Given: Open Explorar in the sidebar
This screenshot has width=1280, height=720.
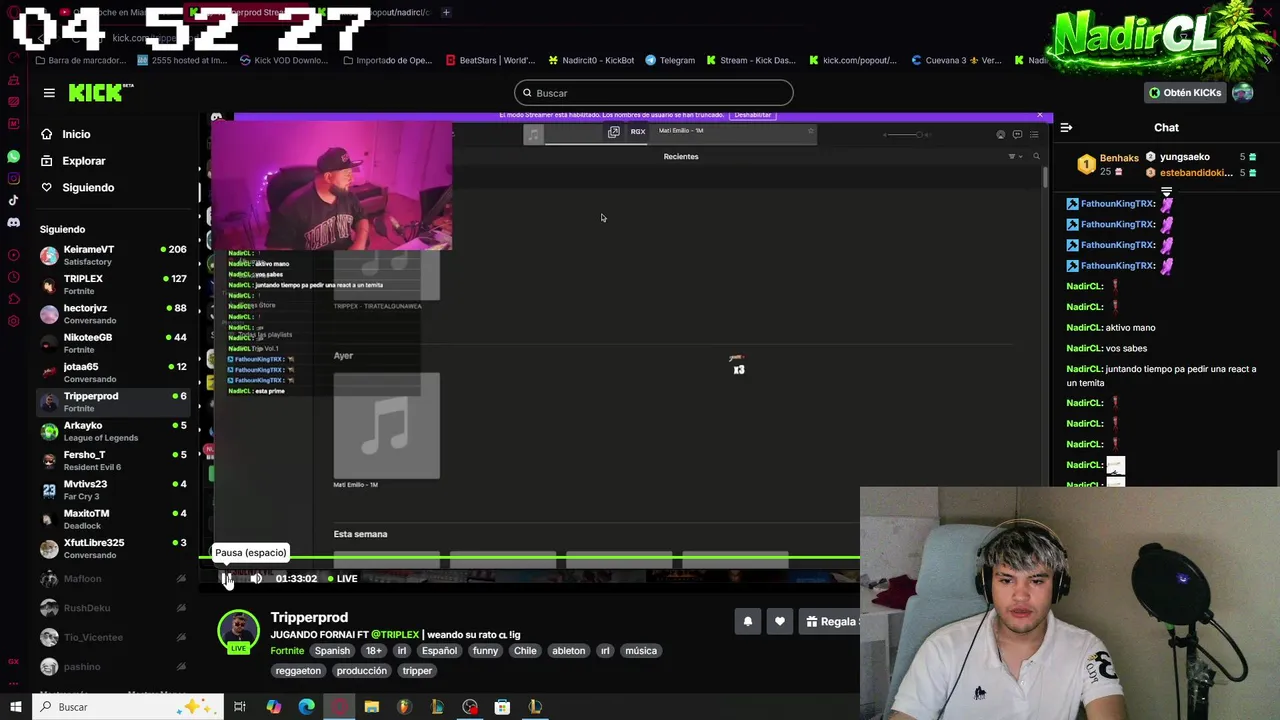Looking at the screenshot, I should pos(84,161).
